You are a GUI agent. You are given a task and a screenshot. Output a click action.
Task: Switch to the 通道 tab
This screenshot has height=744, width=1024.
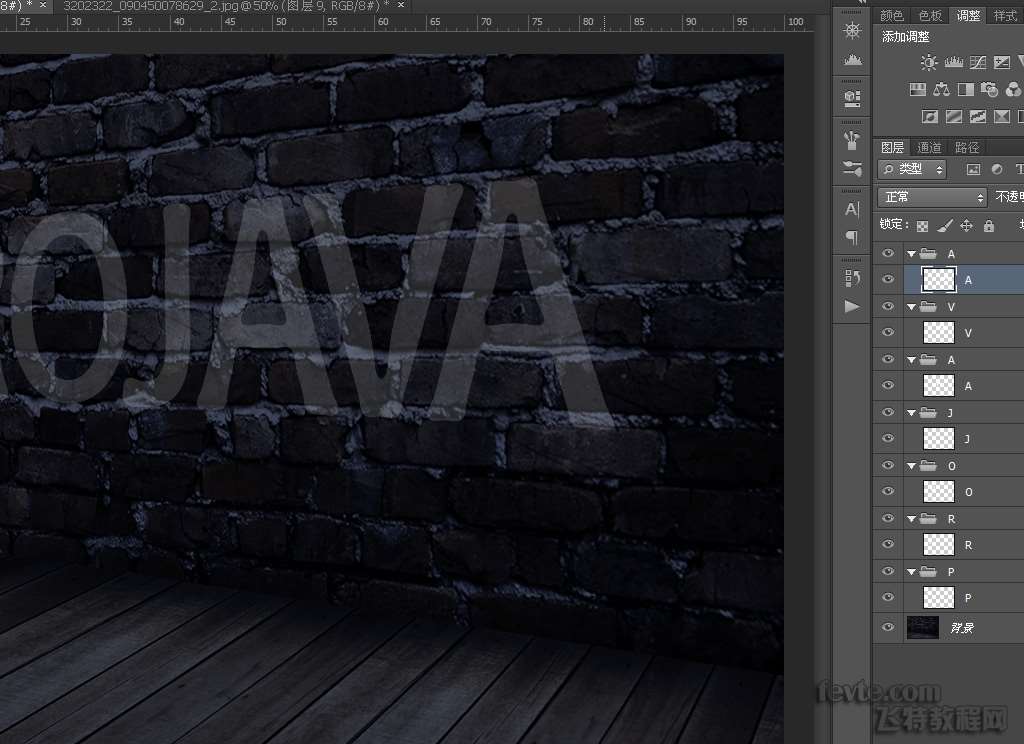929,148
